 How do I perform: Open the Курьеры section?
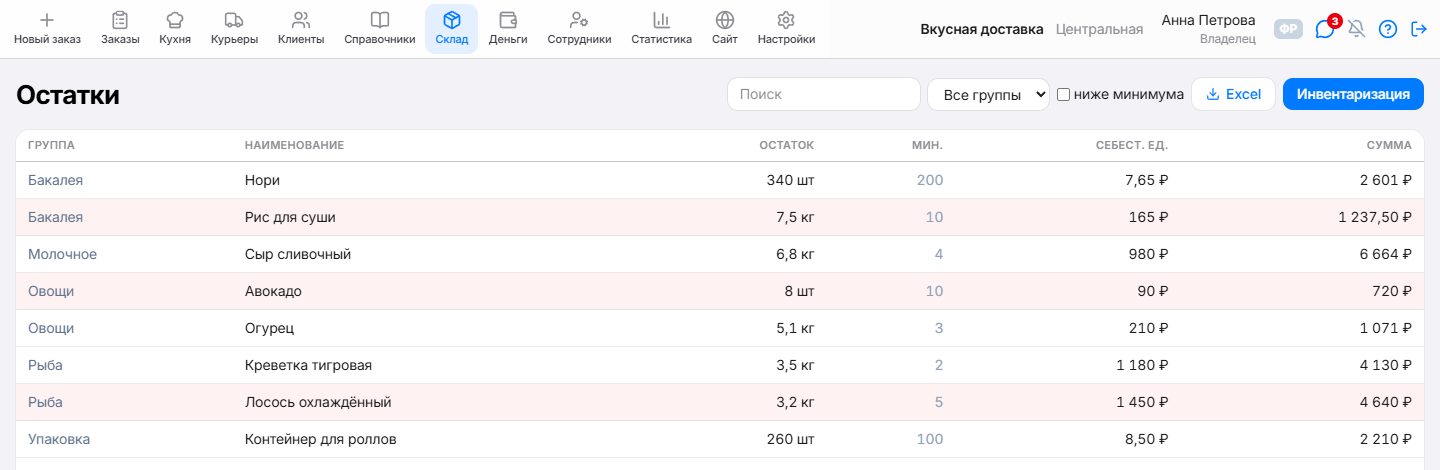[234, 28]
